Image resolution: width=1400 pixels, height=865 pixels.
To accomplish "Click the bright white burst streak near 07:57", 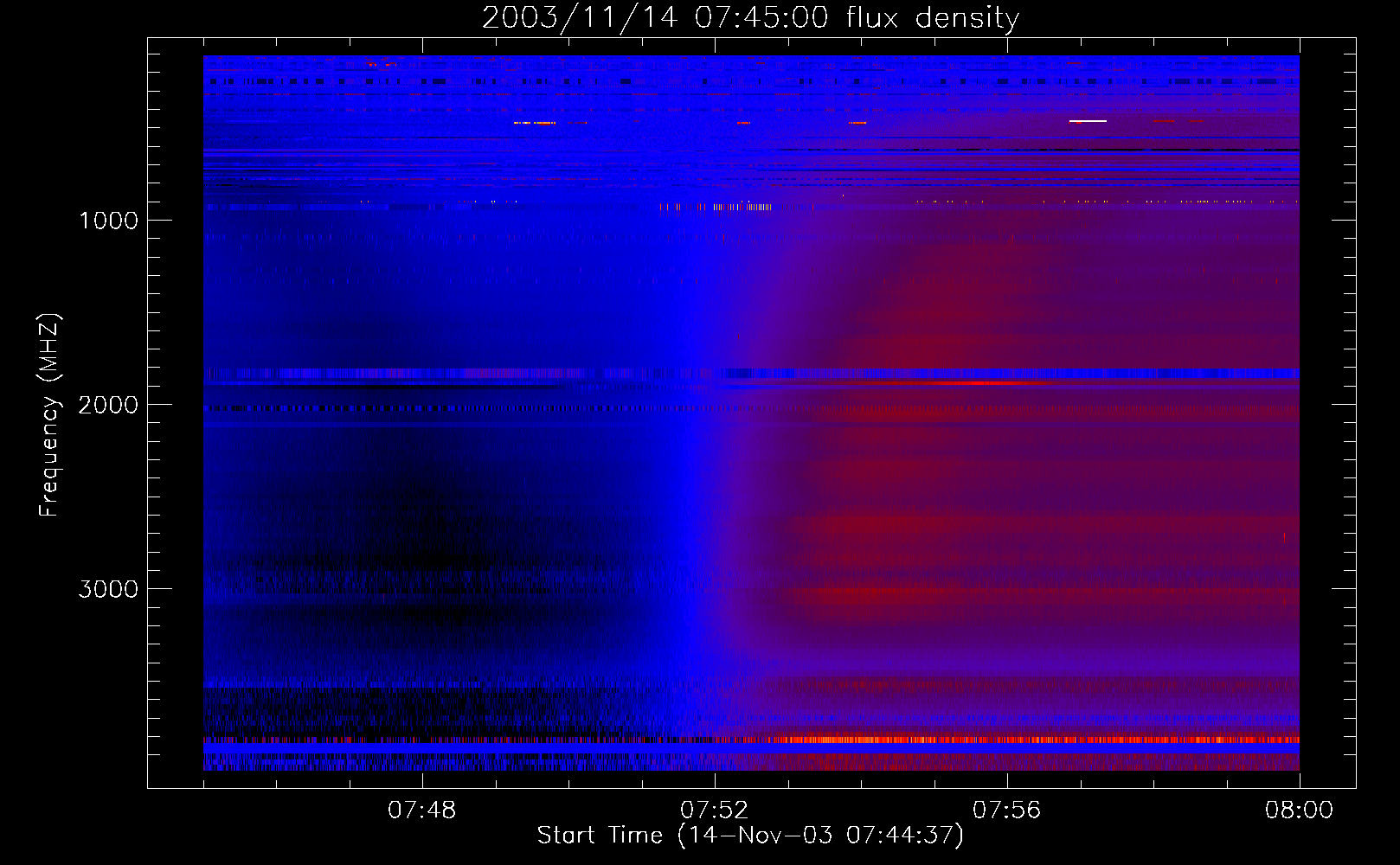I will tap(1088, 121).
